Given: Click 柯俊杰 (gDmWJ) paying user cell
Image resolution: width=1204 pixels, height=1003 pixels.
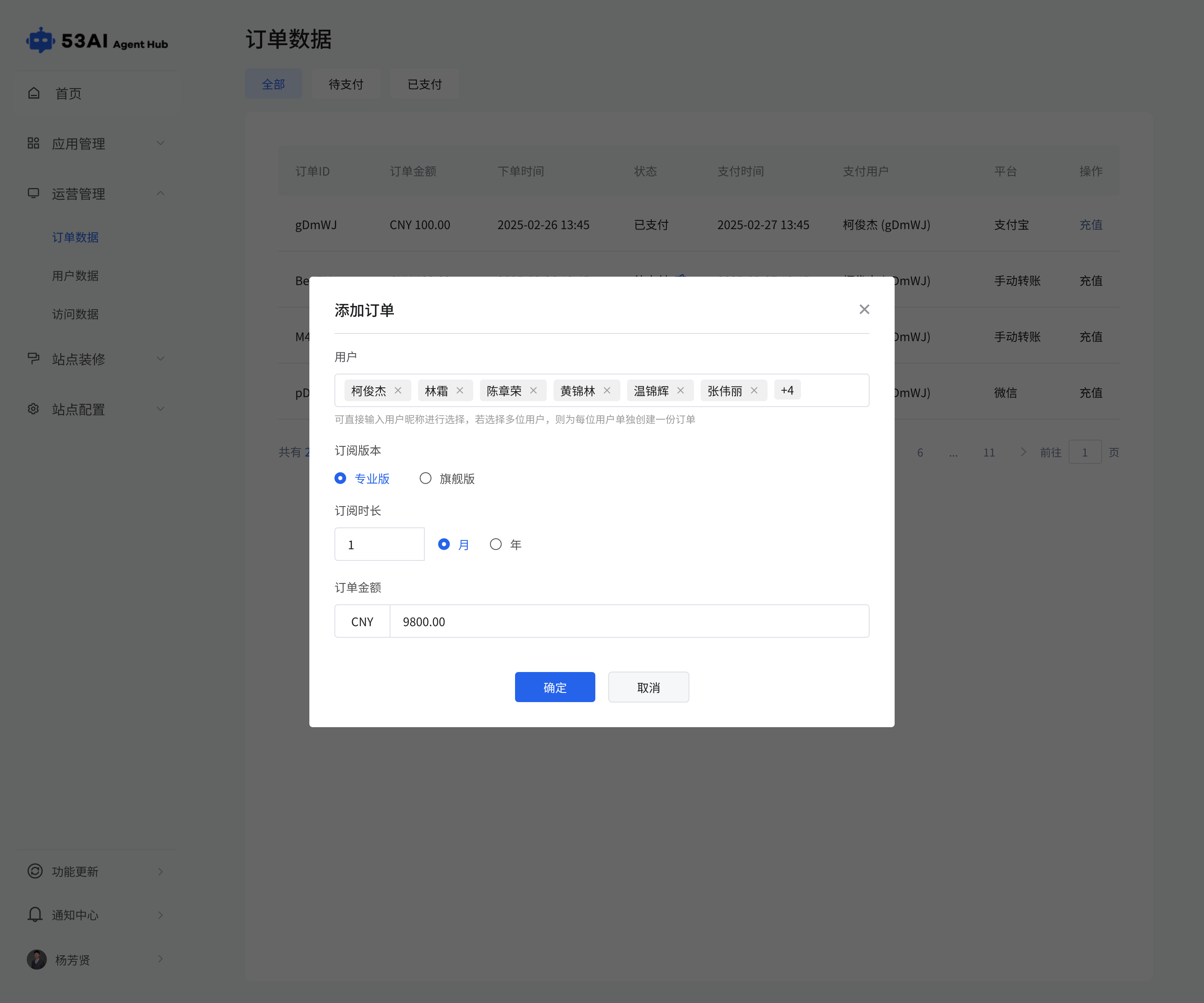Looking at the screenshot, I should pyautogui.click(x=886, y=224).
